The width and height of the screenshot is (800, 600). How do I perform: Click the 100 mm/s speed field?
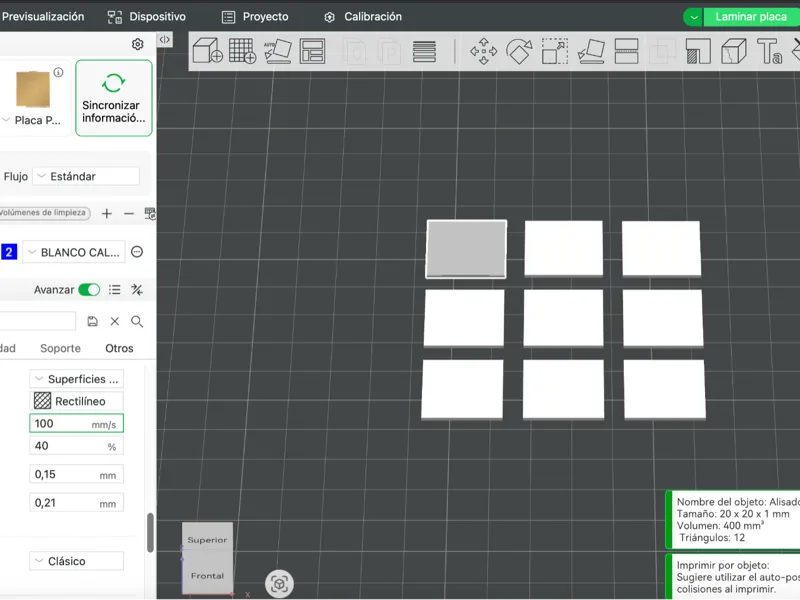tap(77, 423)
